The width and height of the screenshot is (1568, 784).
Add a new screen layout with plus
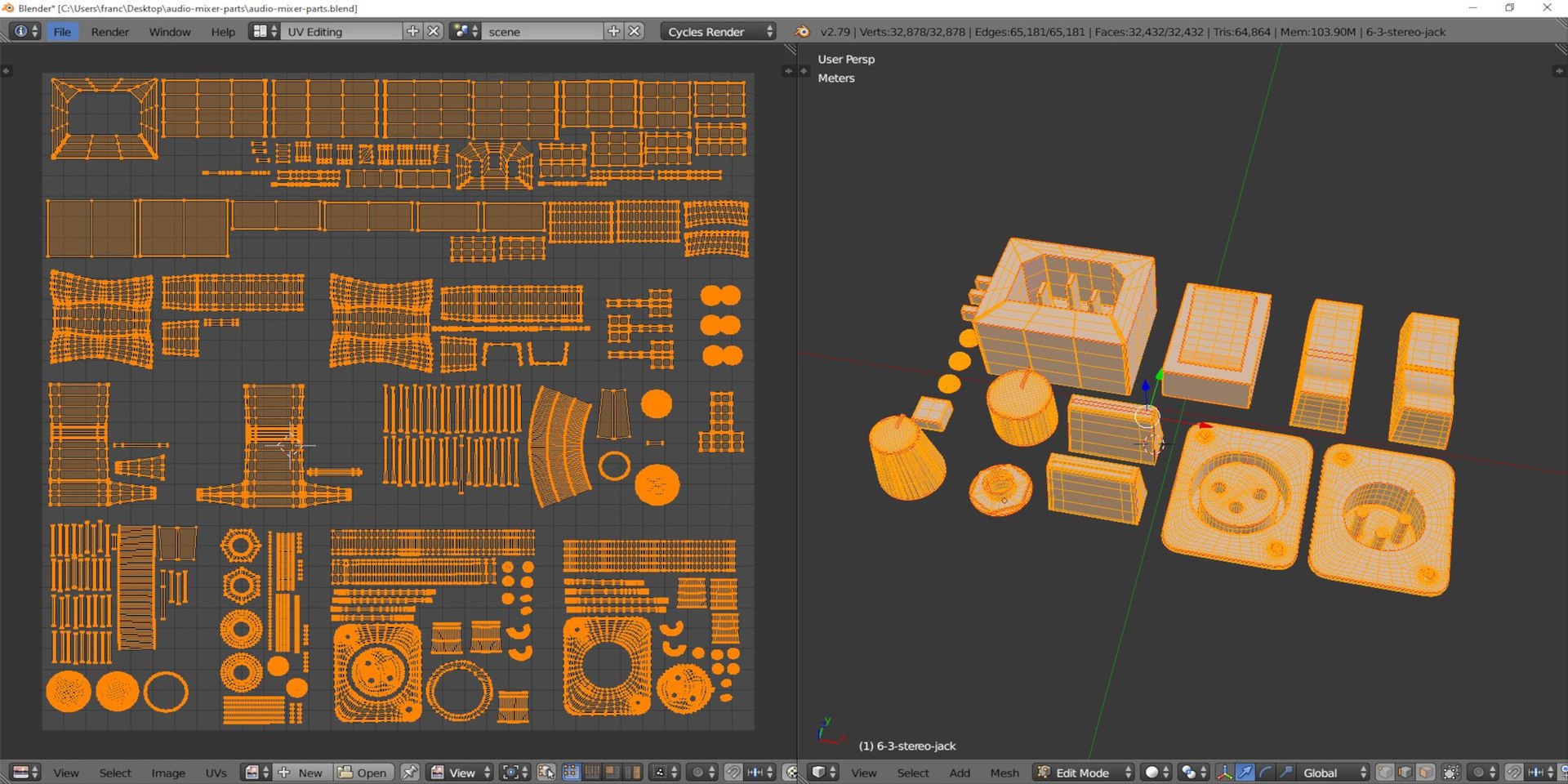[x=412, y=31]
